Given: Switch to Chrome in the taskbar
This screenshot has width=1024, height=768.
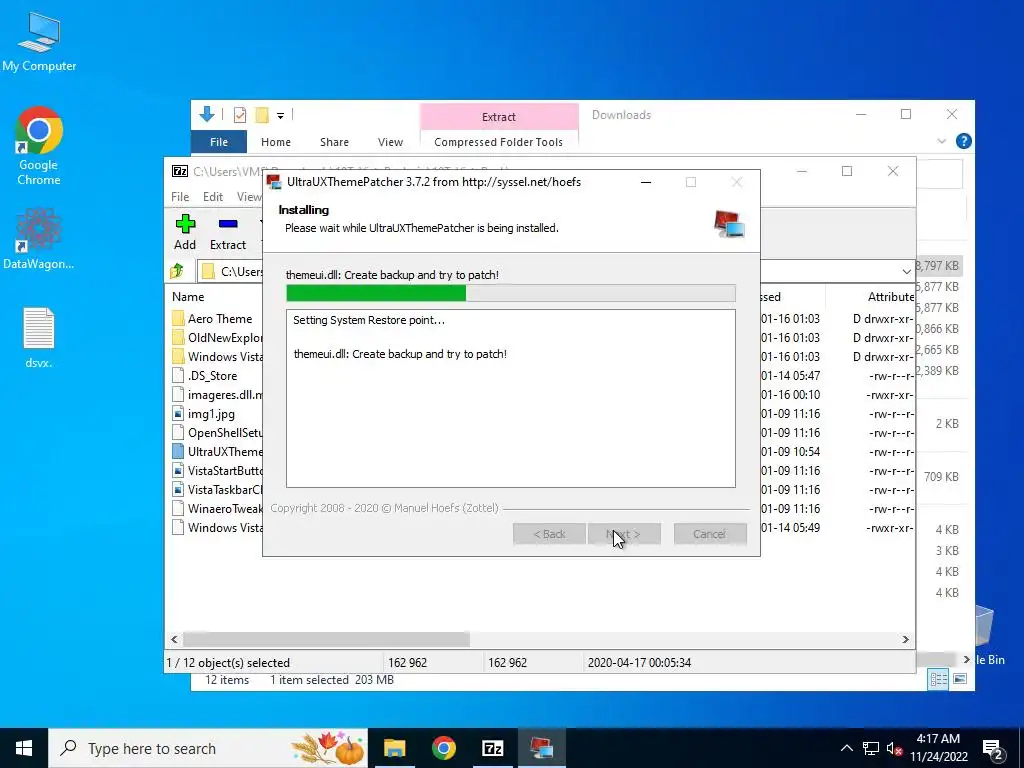Looking at the screenshot, I should click(443, 748).
